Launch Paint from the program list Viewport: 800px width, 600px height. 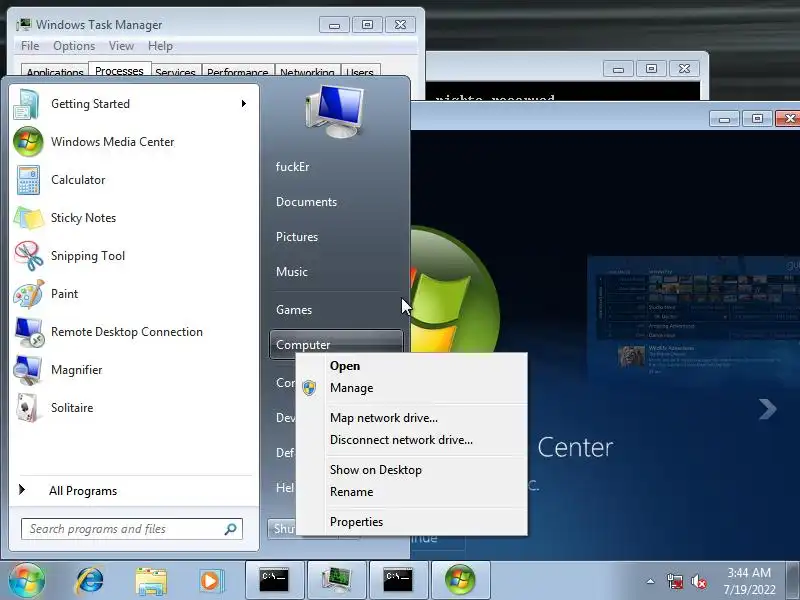(134, 294)
